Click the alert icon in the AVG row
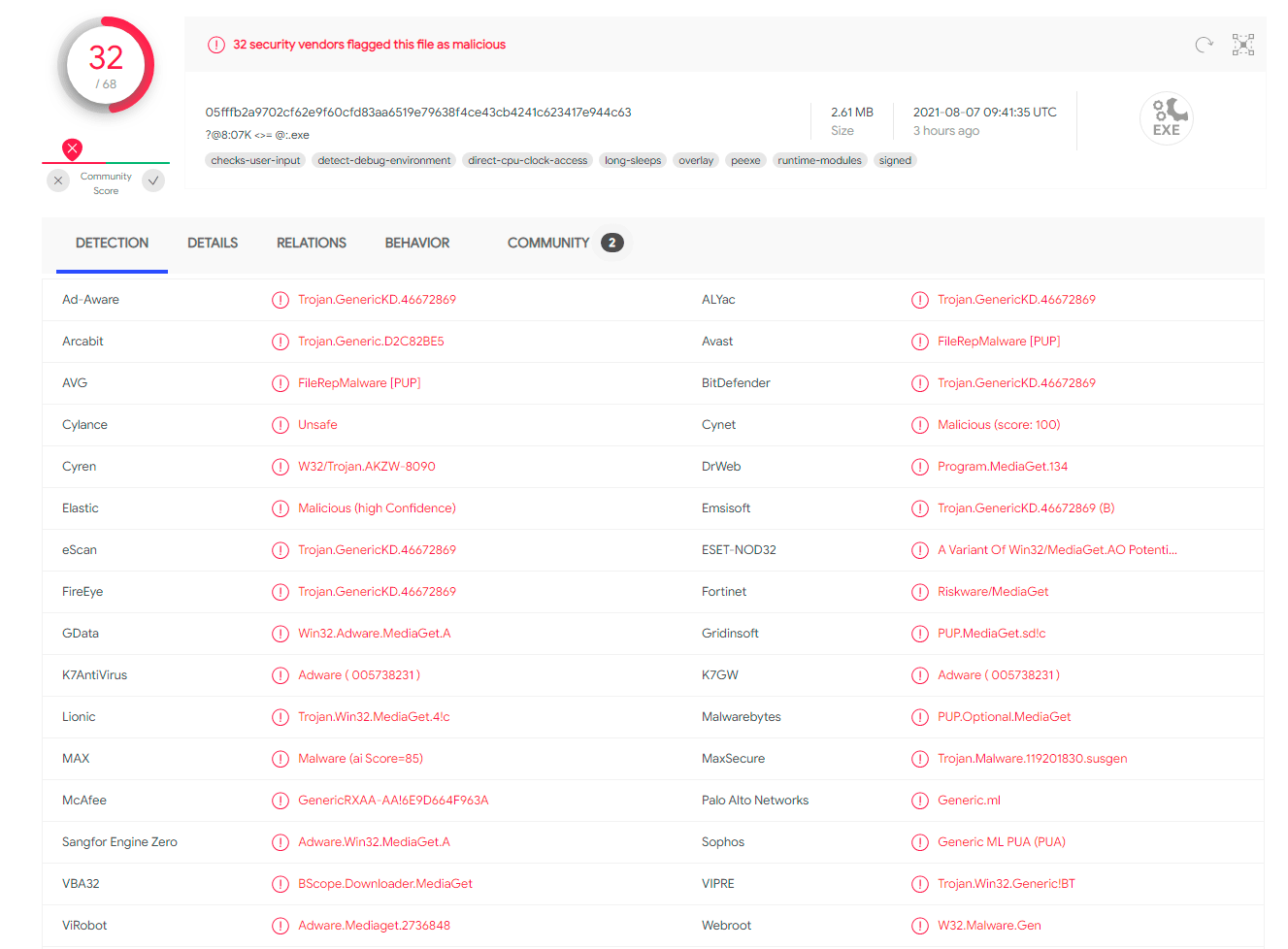Image resolution: width=1288 pixels, height=949 pixels. (x=281, y=383)
